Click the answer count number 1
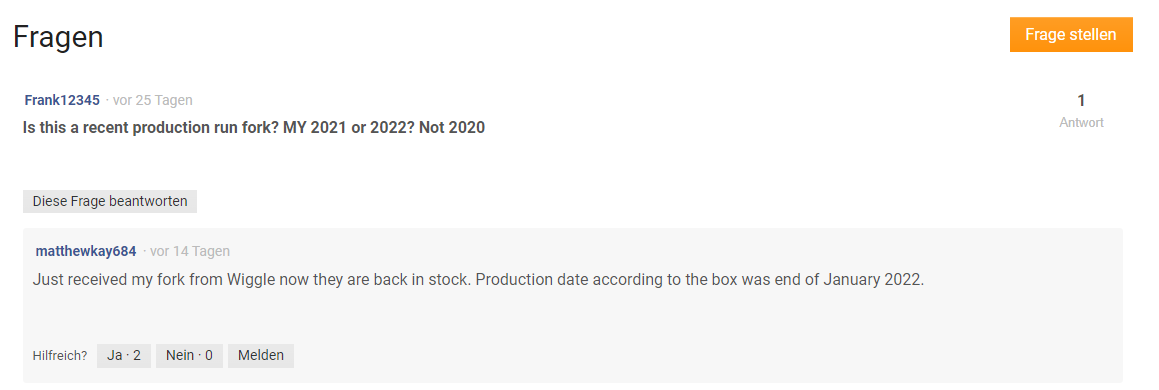This screenshot has width=1159, height=390. click(x=1081, y=100)
